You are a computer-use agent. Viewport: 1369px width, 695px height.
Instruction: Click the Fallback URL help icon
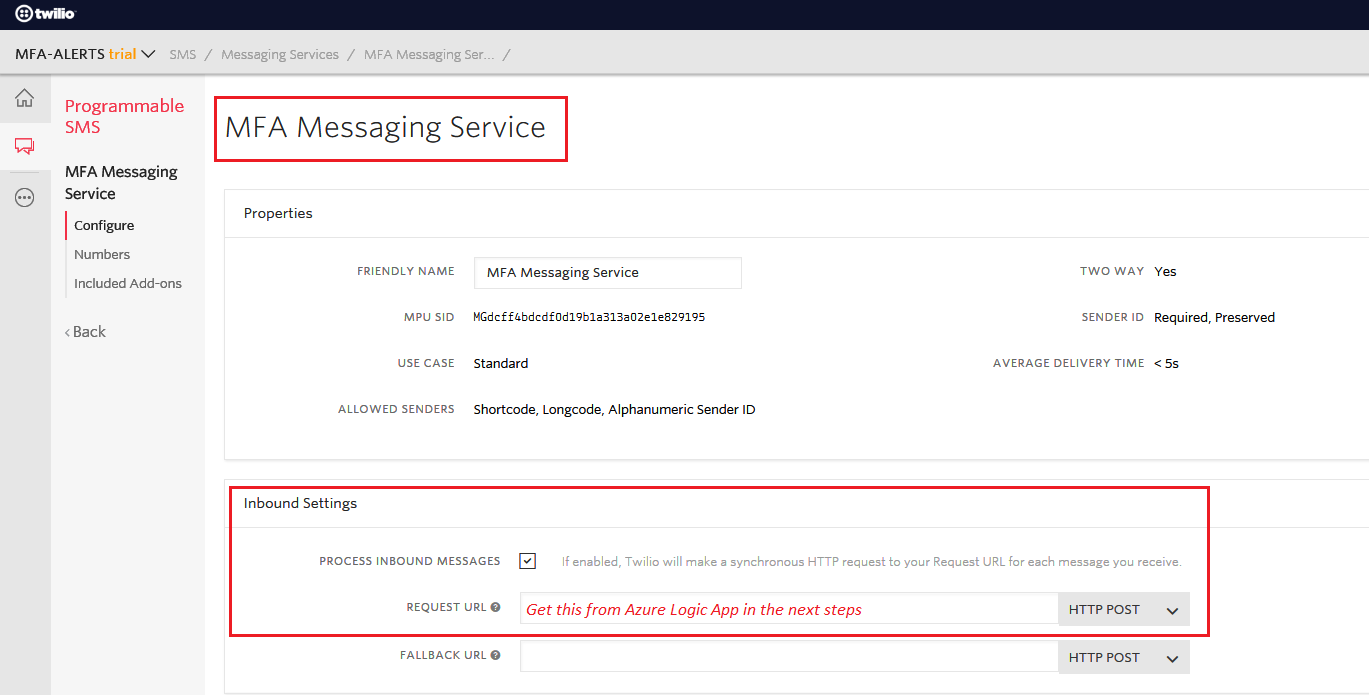coord(495,656)
